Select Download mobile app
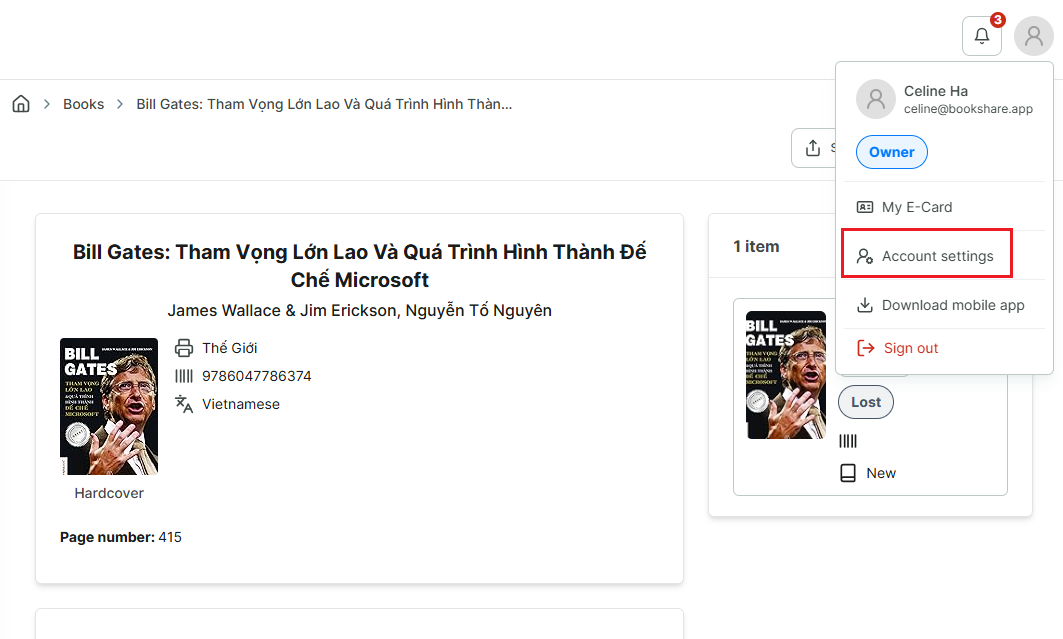 [944, 305]
